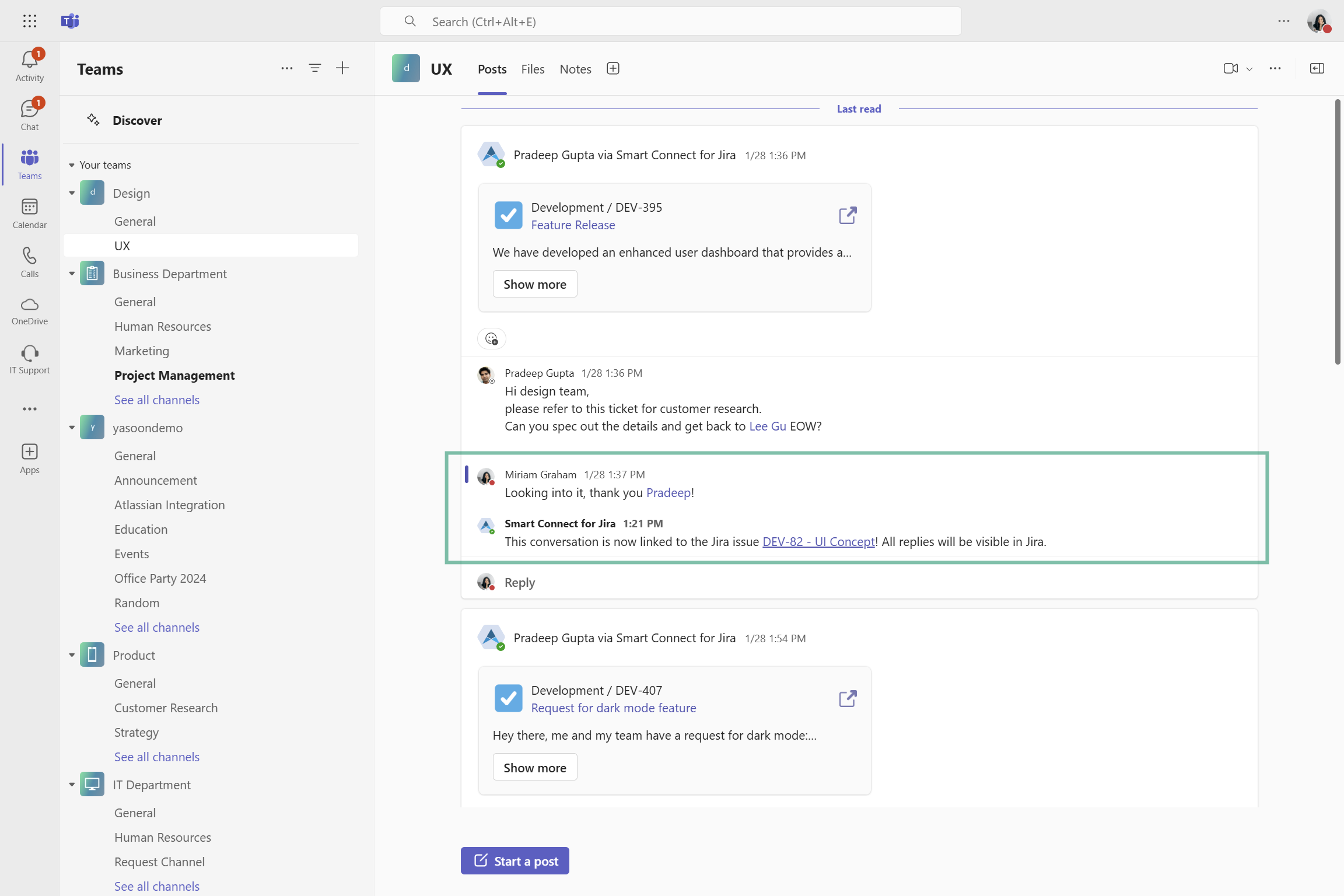Collapse the IT Department team
This screenshot has width=1344, height=896.
pos(72,785)
